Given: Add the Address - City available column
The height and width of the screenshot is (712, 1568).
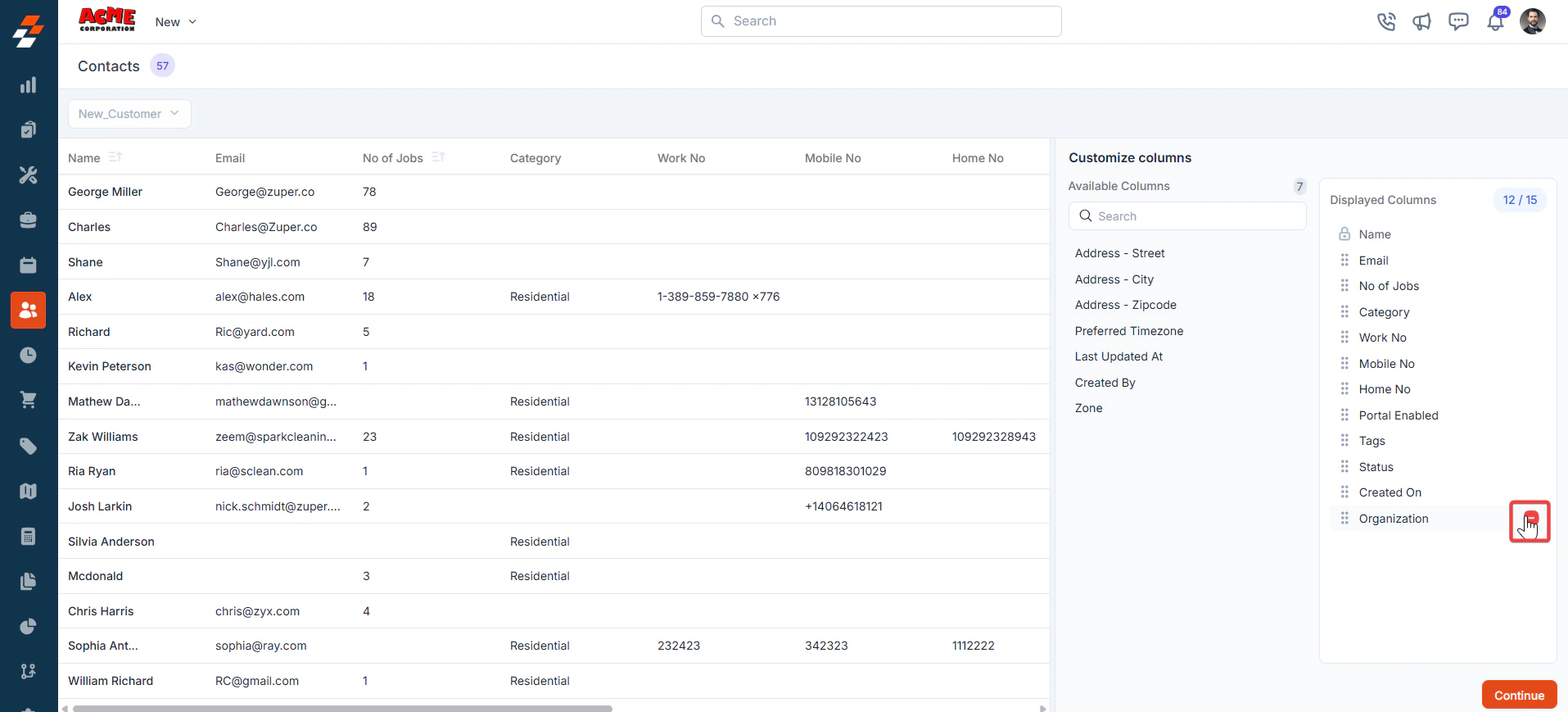Looking at the screenshot, I should pyautogui.click(x=1114, y=279).
